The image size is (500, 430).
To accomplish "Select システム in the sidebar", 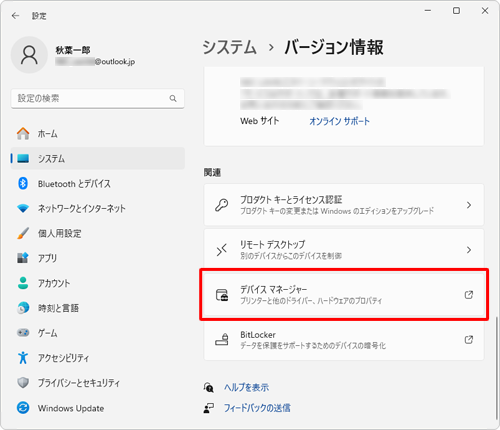I will tap(98, 159).
